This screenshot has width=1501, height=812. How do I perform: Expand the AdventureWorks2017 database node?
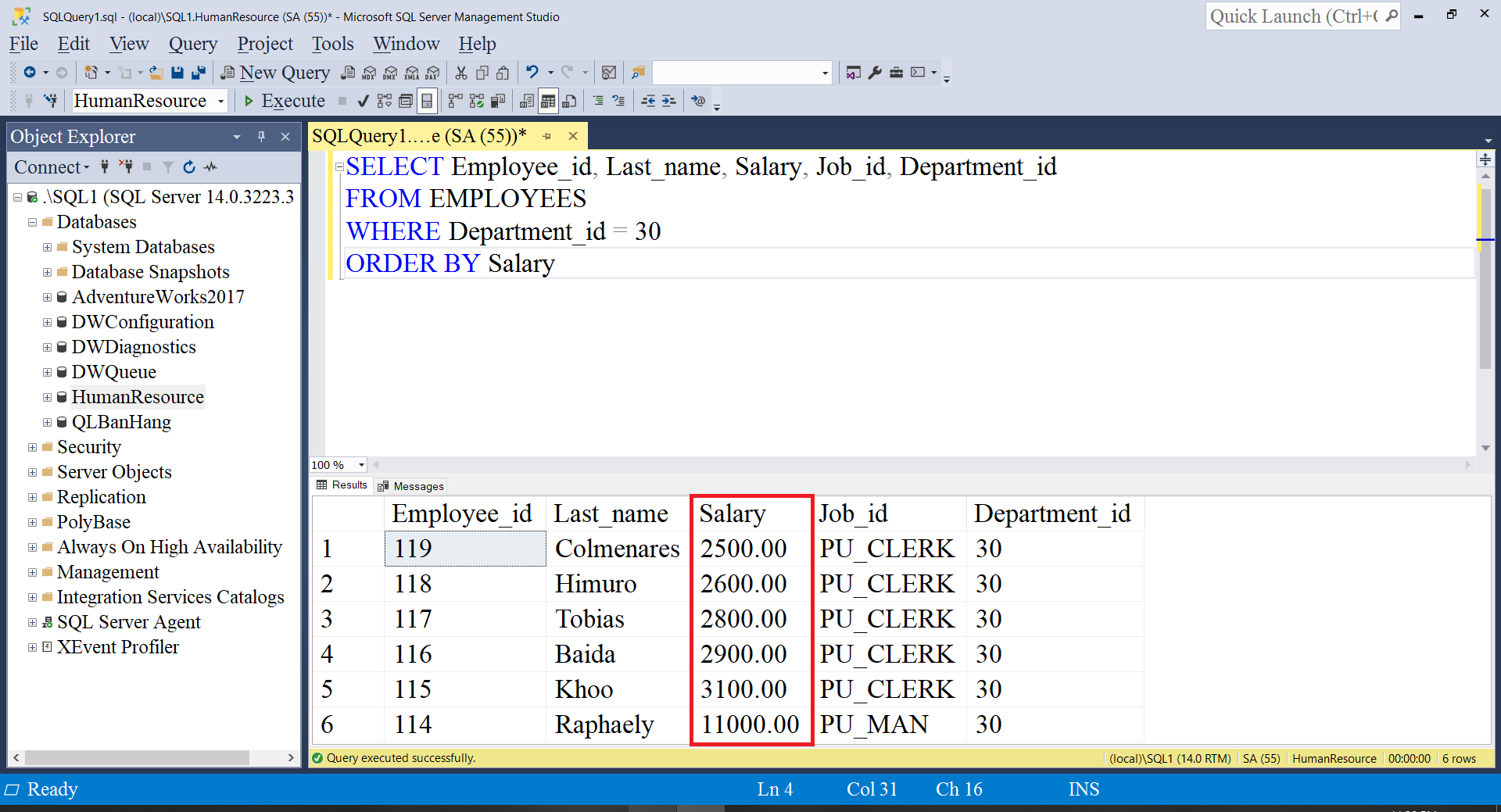point(45,297)
